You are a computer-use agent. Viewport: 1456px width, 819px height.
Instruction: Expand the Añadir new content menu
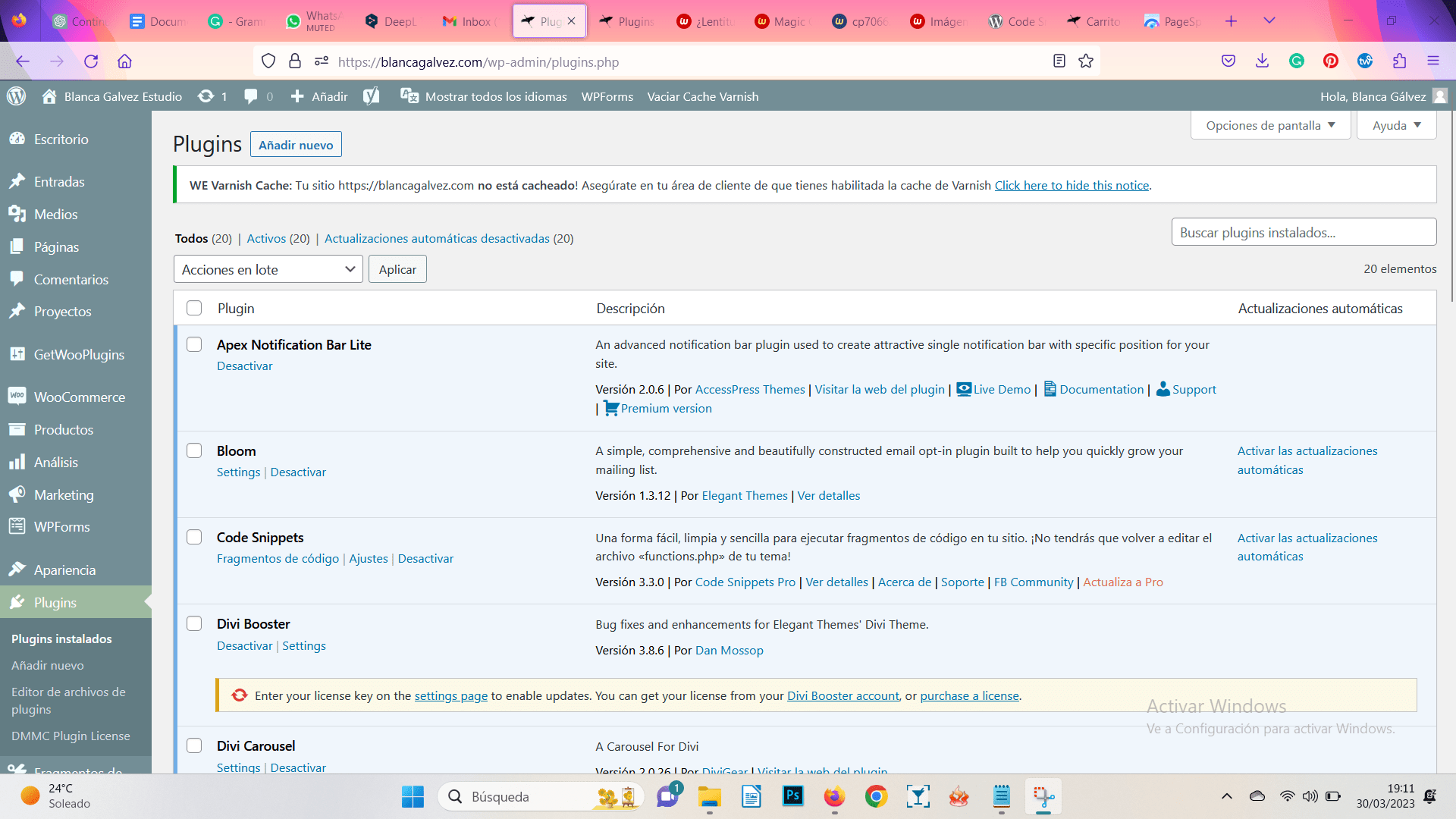coord(319,96)
